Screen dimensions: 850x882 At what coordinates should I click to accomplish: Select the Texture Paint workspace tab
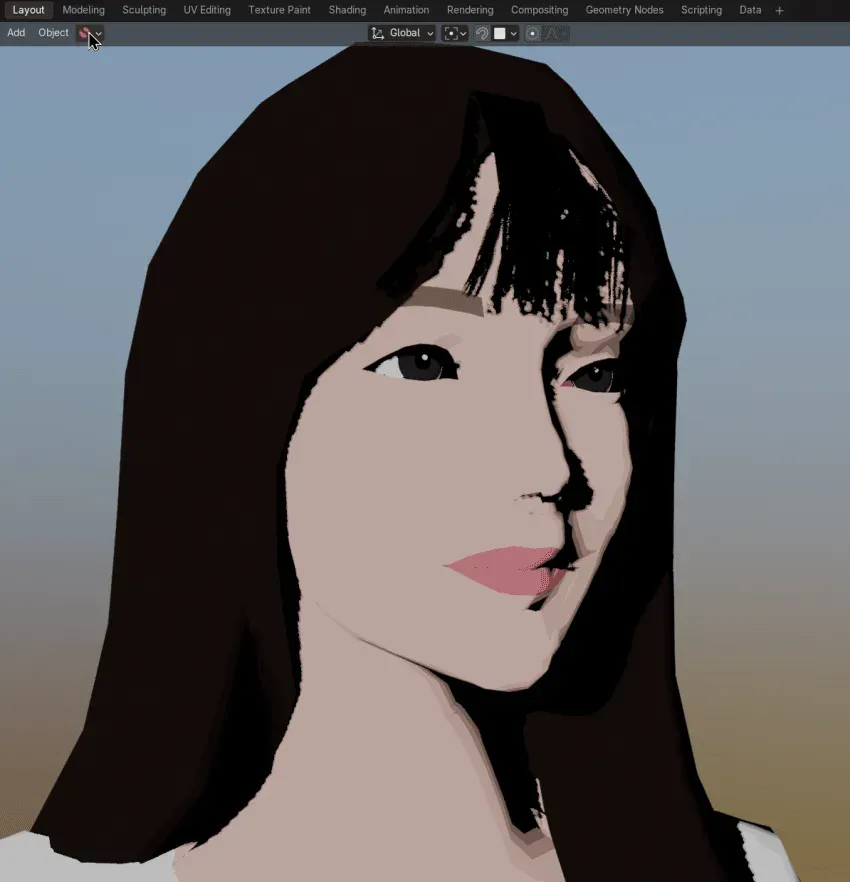[280, 10]
